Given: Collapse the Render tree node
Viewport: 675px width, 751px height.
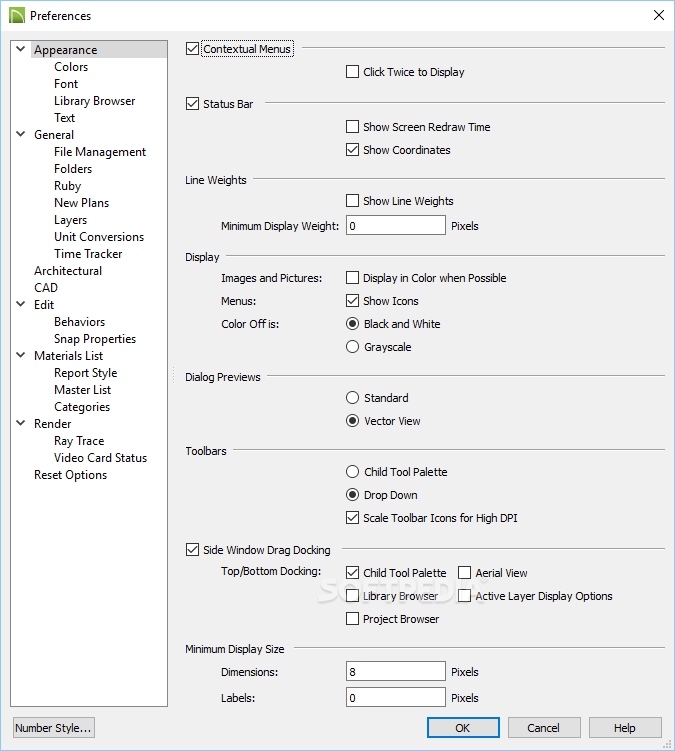Looking at the screenshot, I should (21, 423).
